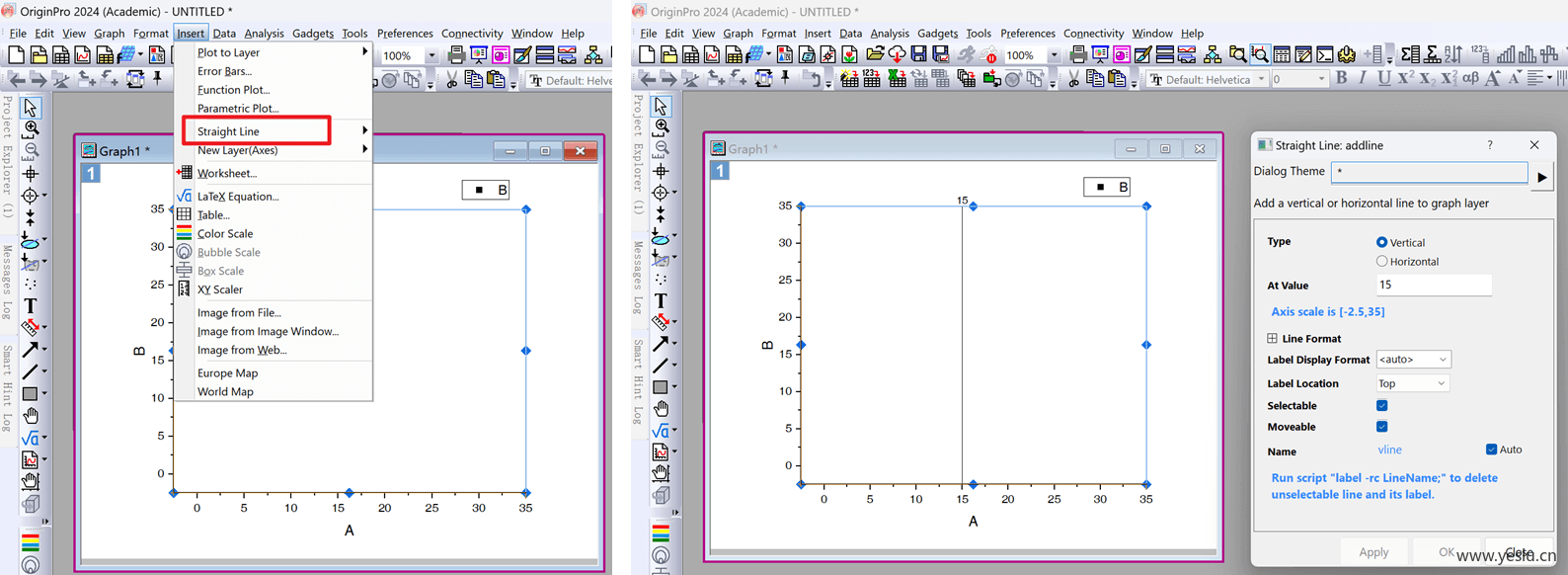Open the Label Location dropdown
Image resolution: width=1568 pixels, height=575 pixels.
[1412, 382]
